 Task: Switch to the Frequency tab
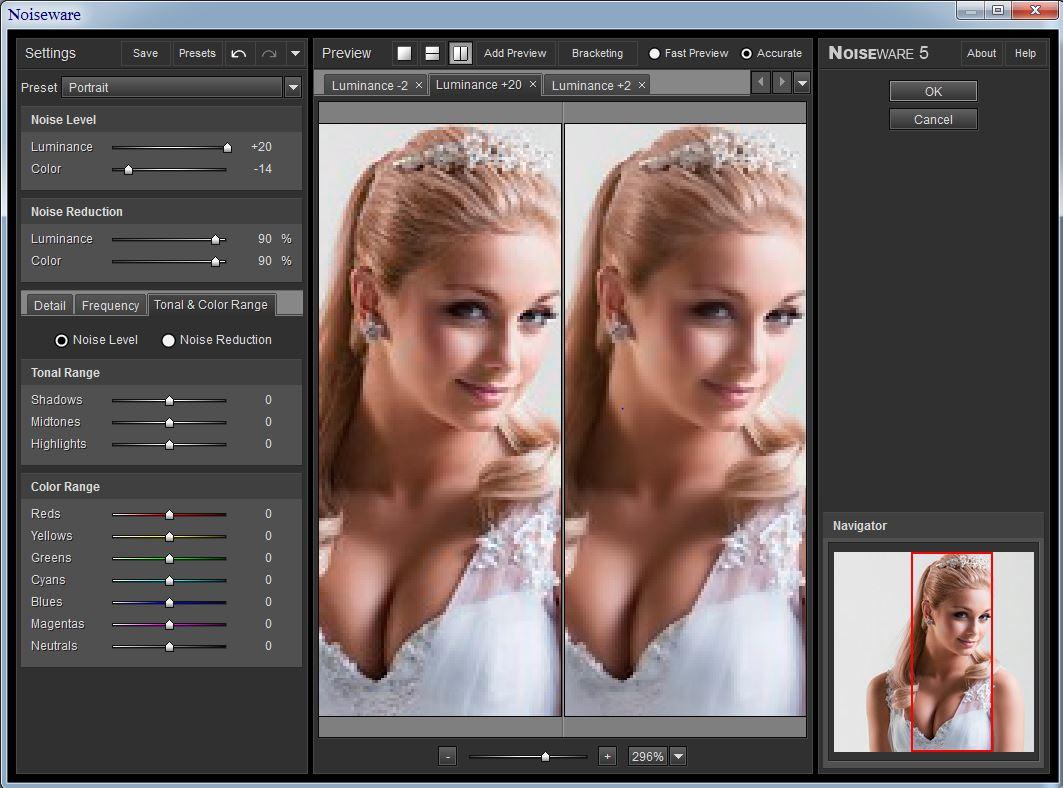coord(110,305)
